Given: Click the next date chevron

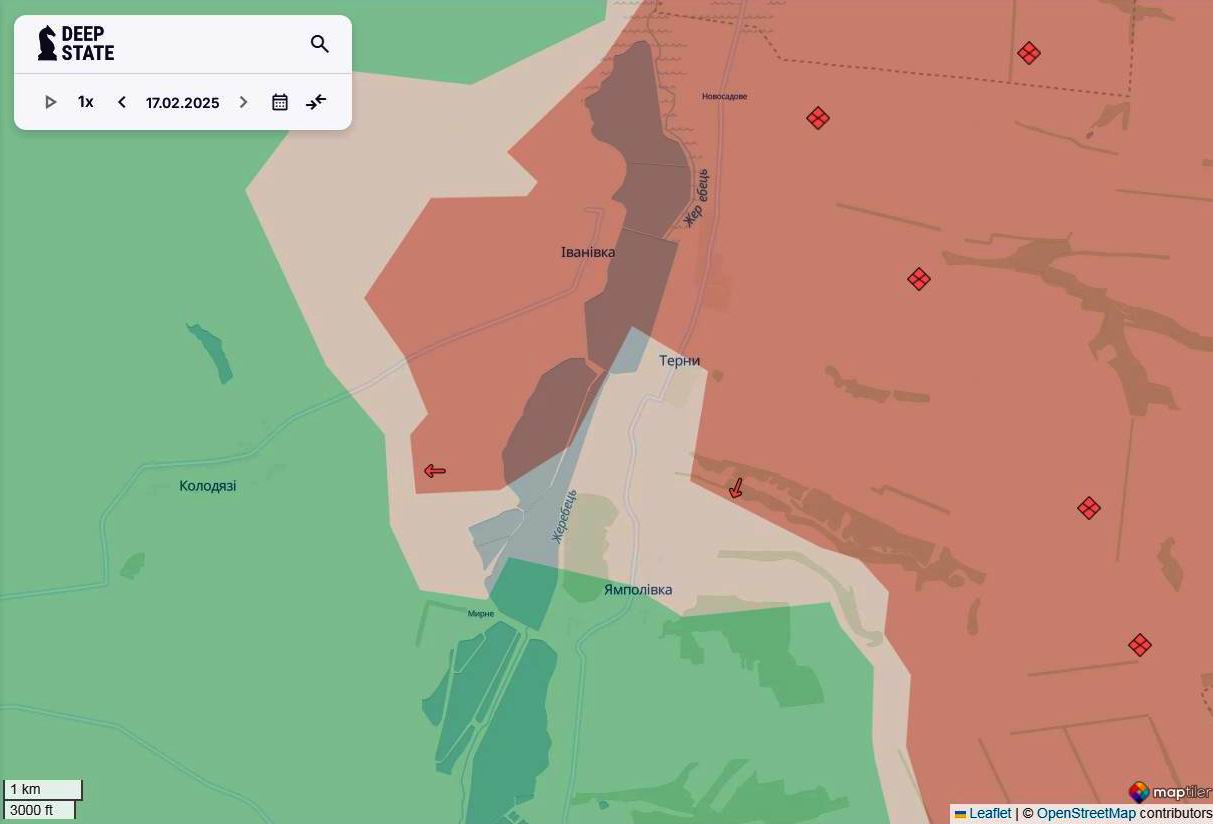Looking at the screenshot, I should click(x=243, y=101).
